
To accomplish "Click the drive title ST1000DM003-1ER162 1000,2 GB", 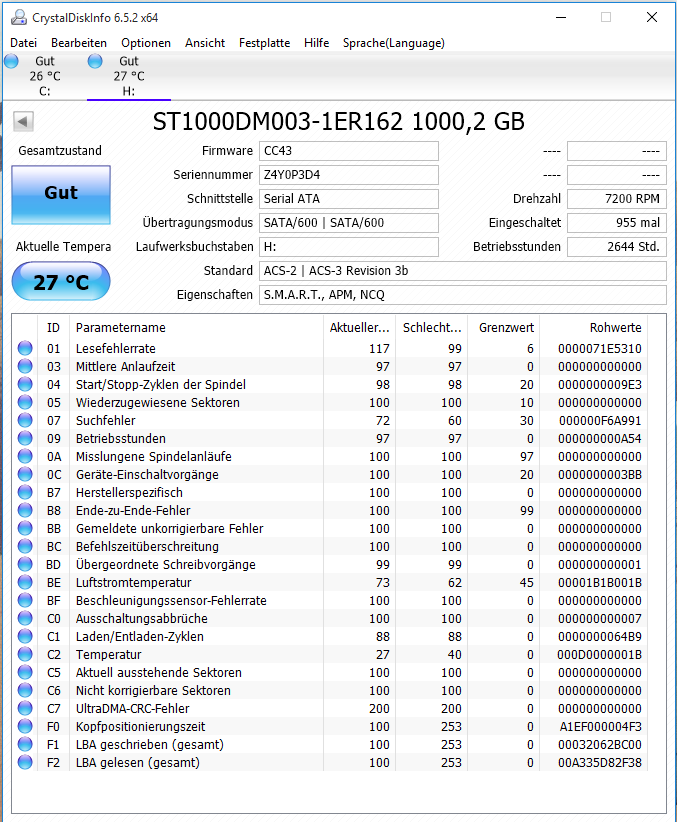I will (x=339, y=122).
